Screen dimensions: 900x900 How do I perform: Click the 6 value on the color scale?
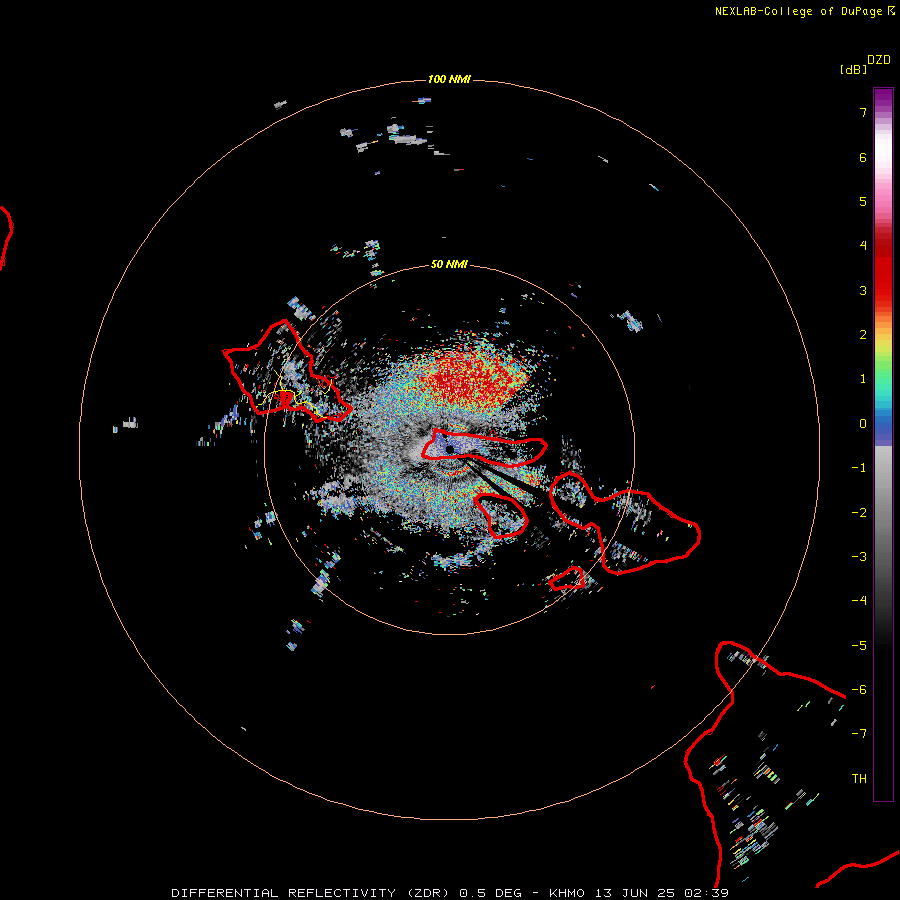(x=863, y=157)
